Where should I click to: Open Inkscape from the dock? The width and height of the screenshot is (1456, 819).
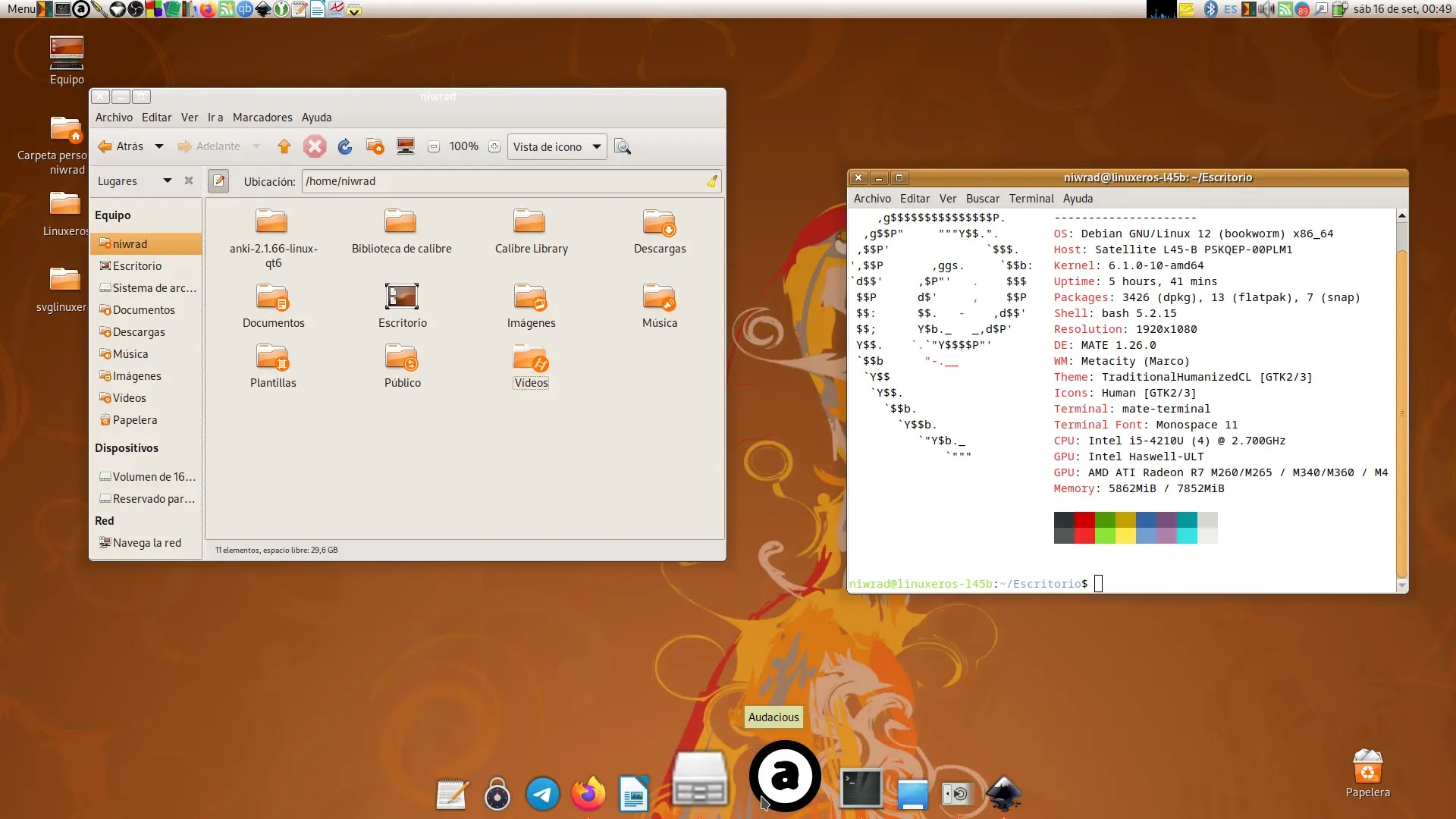pyautogui.click(x=1004, y=795)
